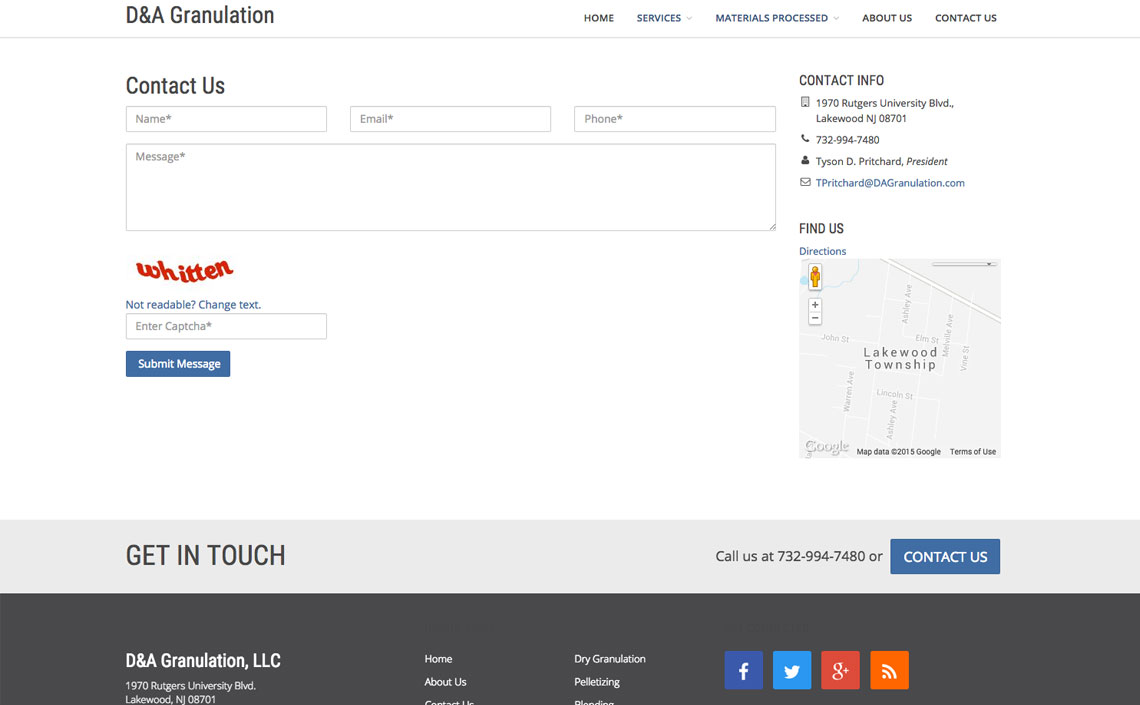The height and width of the screenshot is (705, 1140).
Task: Open the map type dropdown on map
Action: click(964, 264)
